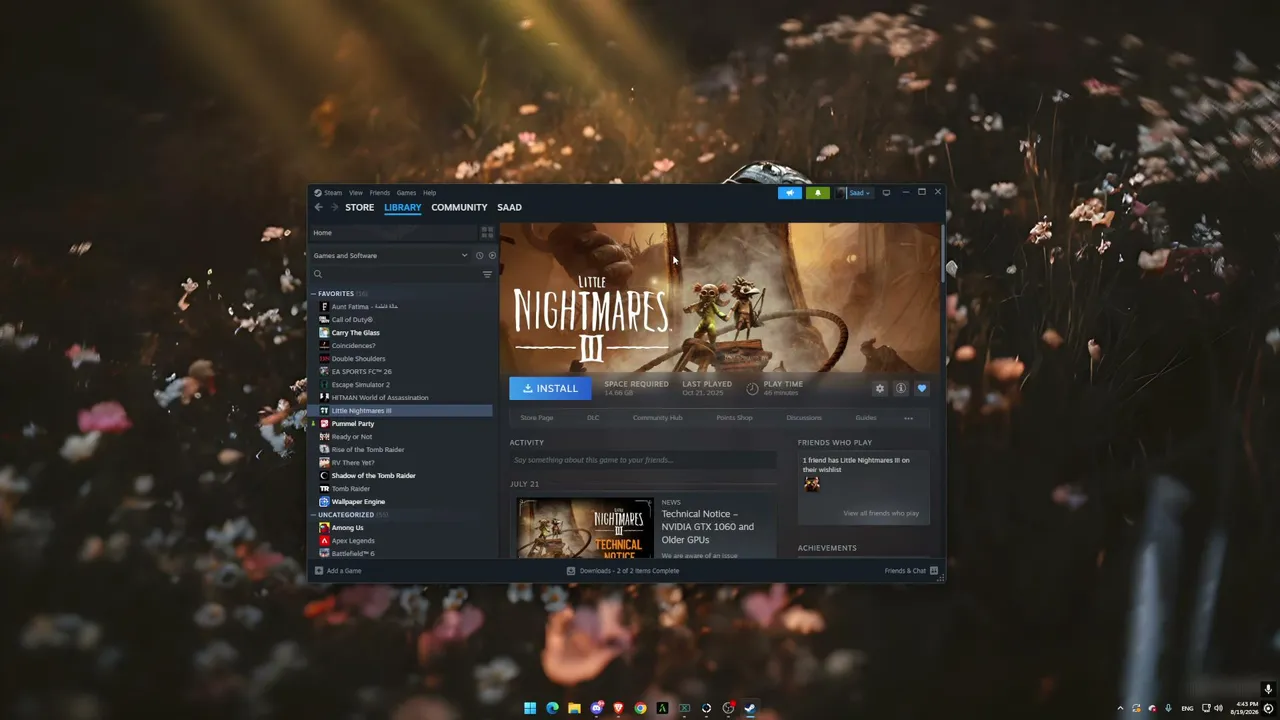Open the DLC link
The width and height of the screenshot is (1280, 720).
pyautogui.click(x=593, y=418)
